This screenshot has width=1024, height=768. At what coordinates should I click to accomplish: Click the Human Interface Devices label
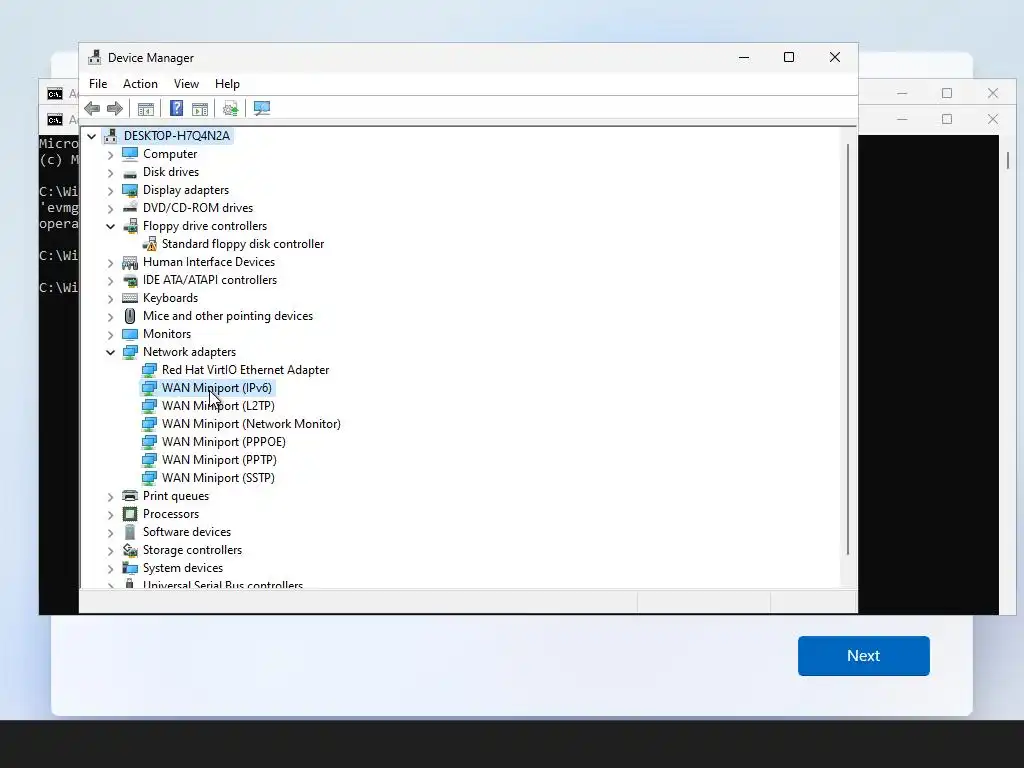(x=209, y=262)
